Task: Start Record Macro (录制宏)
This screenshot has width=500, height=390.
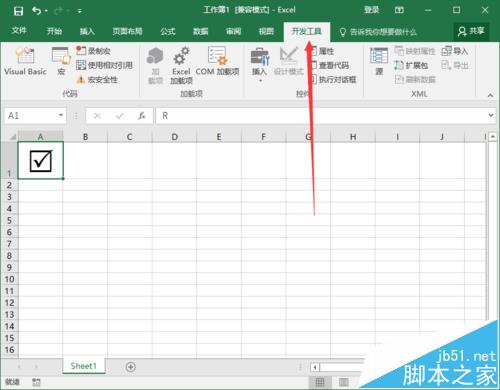Action: (x=93, y=51)
